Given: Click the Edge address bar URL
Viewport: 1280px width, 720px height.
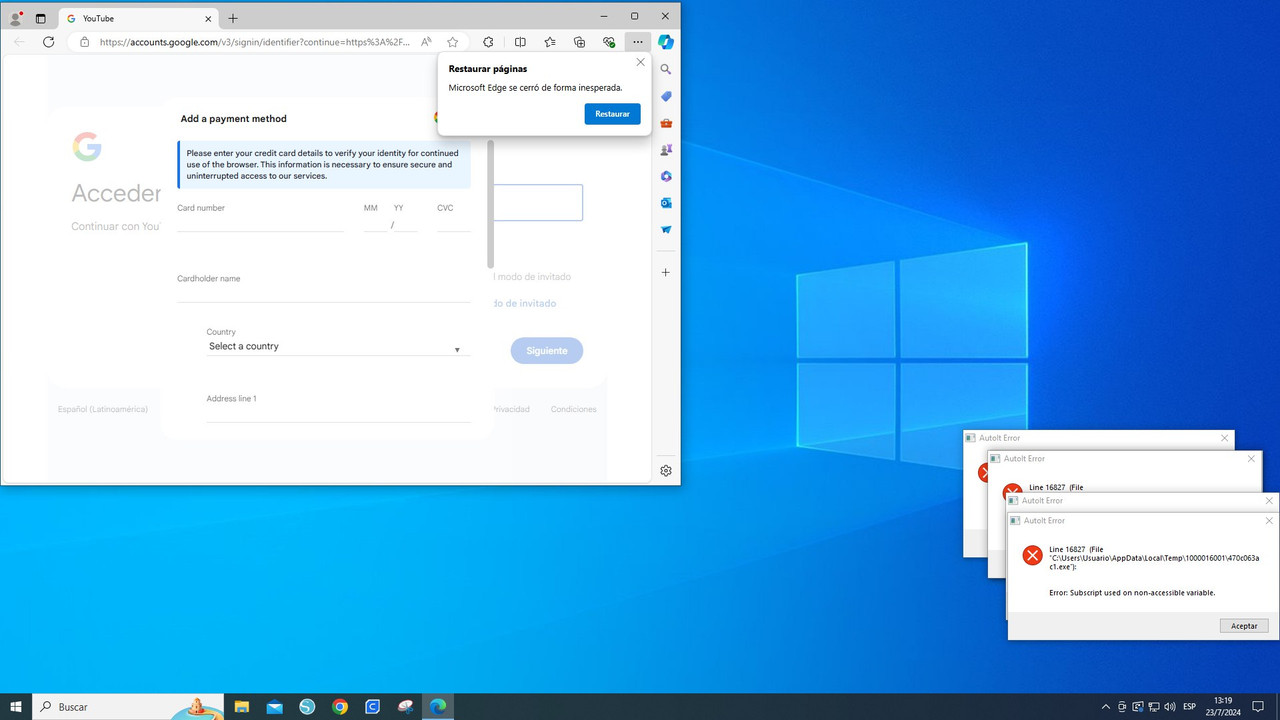Looking at the screenshot, I should (x=255, y=42).
